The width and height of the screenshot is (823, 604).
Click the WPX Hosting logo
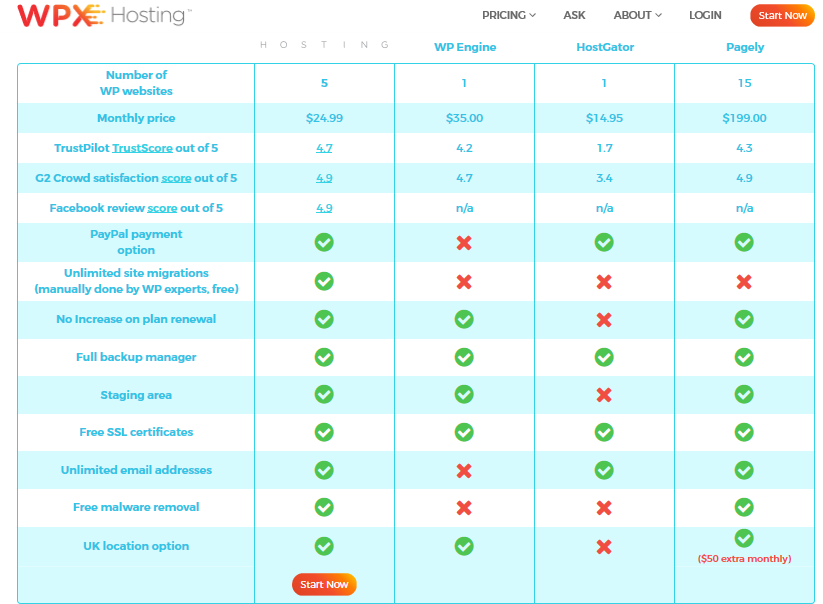pos(104,15)
